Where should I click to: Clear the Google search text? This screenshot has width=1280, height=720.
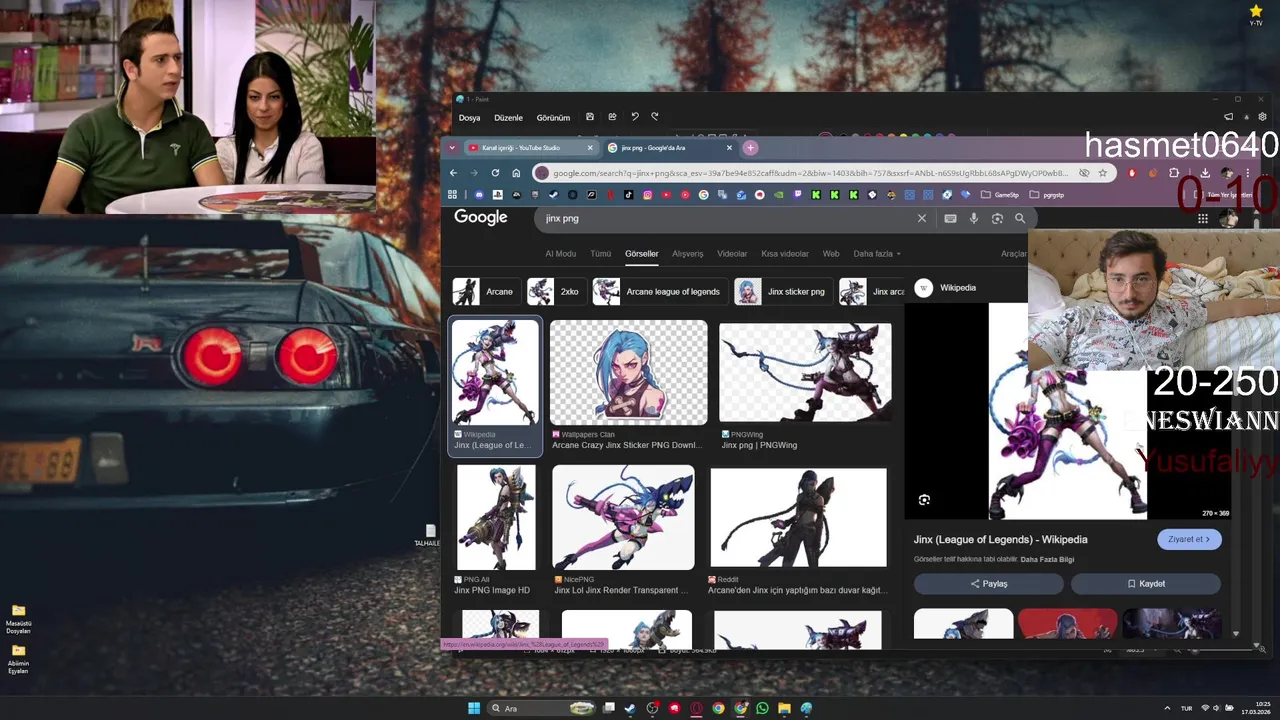click(922, 218)
